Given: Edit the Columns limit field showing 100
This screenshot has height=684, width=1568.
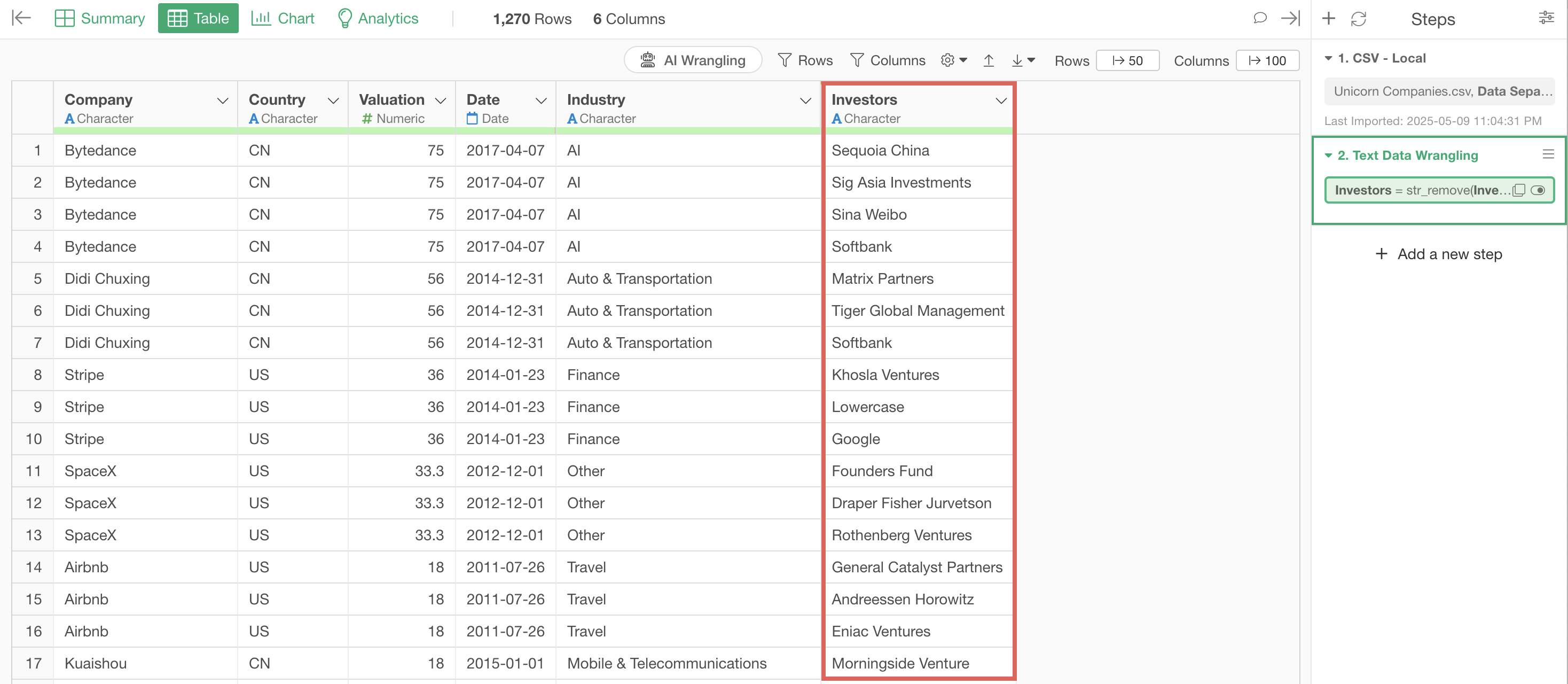Looking at the screenshot, I should 1267,60.
